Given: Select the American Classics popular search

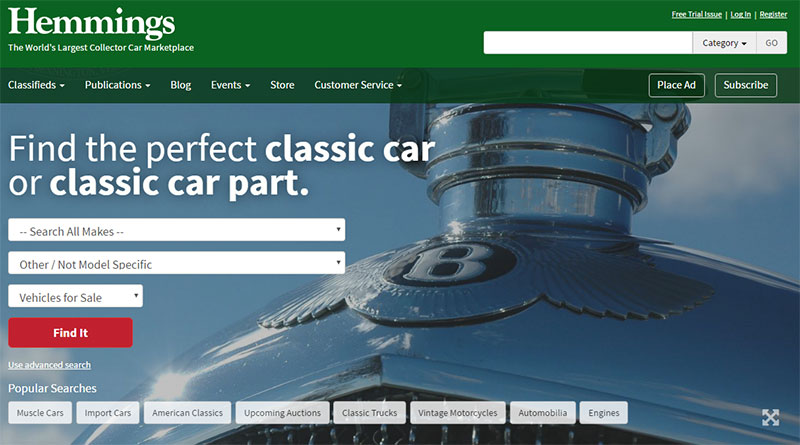Looking at the screenshot, I should tap(187, 413).
